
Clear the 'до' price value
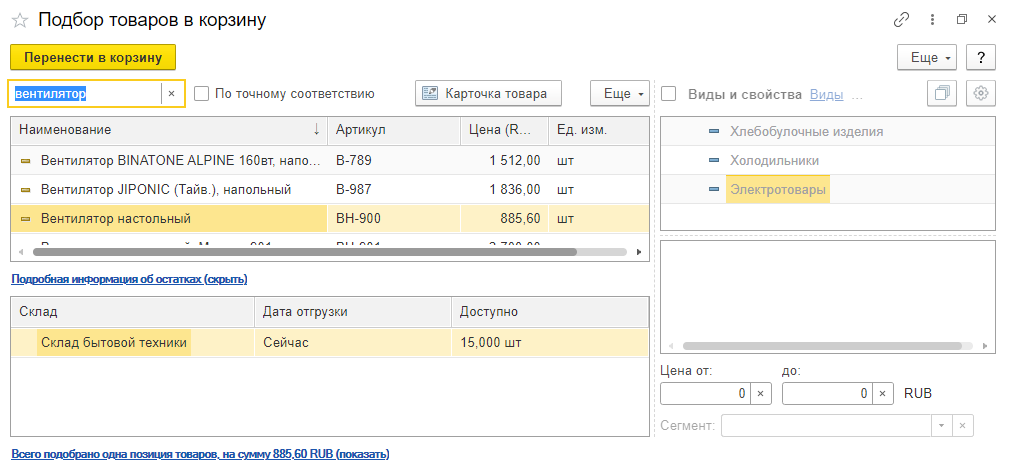[x=881, y=394]
